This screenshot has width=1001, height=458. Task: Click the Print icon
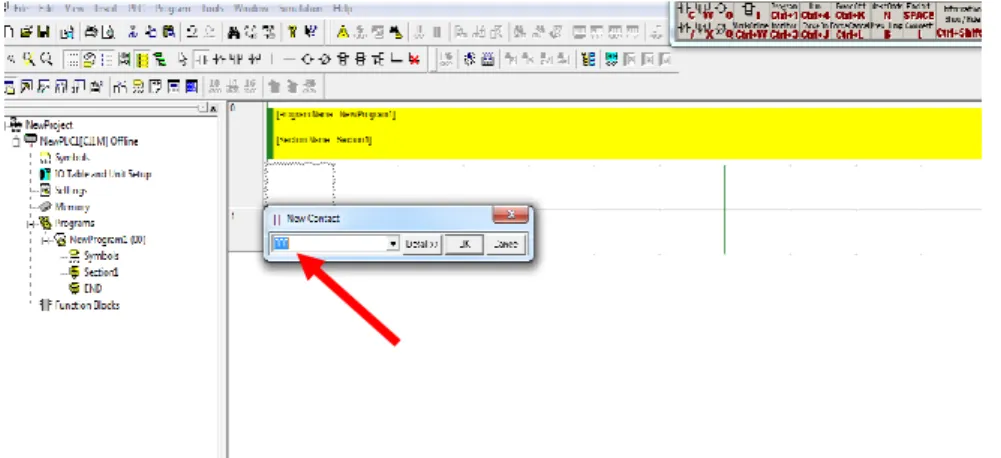[x=92, y=31]
